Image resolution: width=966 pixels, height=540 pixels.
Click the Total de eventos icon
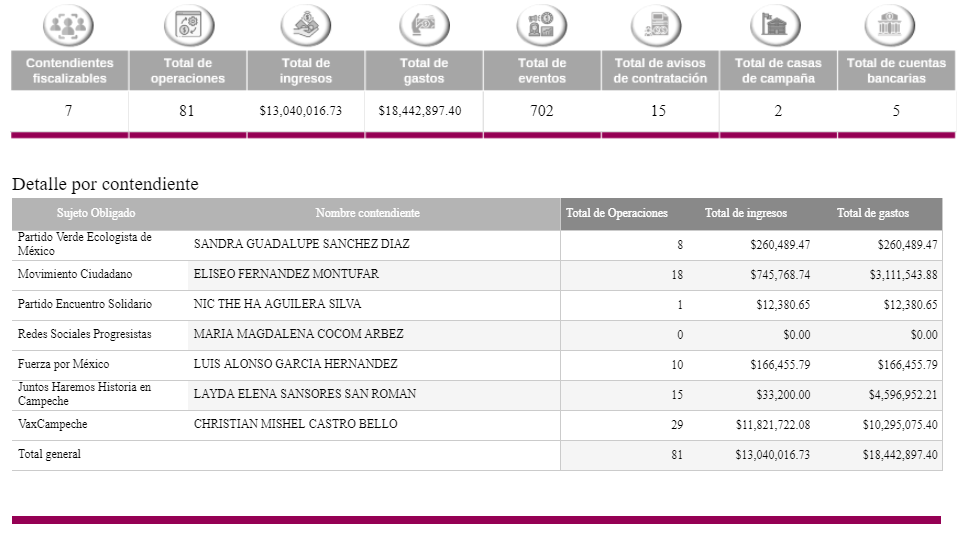542,25
